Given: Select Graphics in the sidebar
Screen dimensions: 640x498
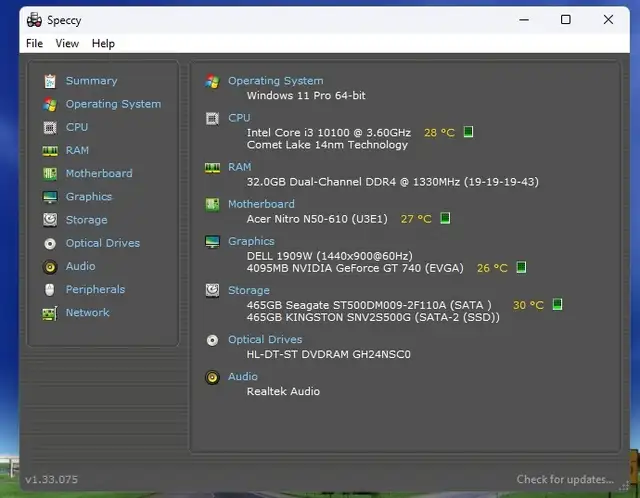Looking at the screenshot, I should tap(89, 197).
